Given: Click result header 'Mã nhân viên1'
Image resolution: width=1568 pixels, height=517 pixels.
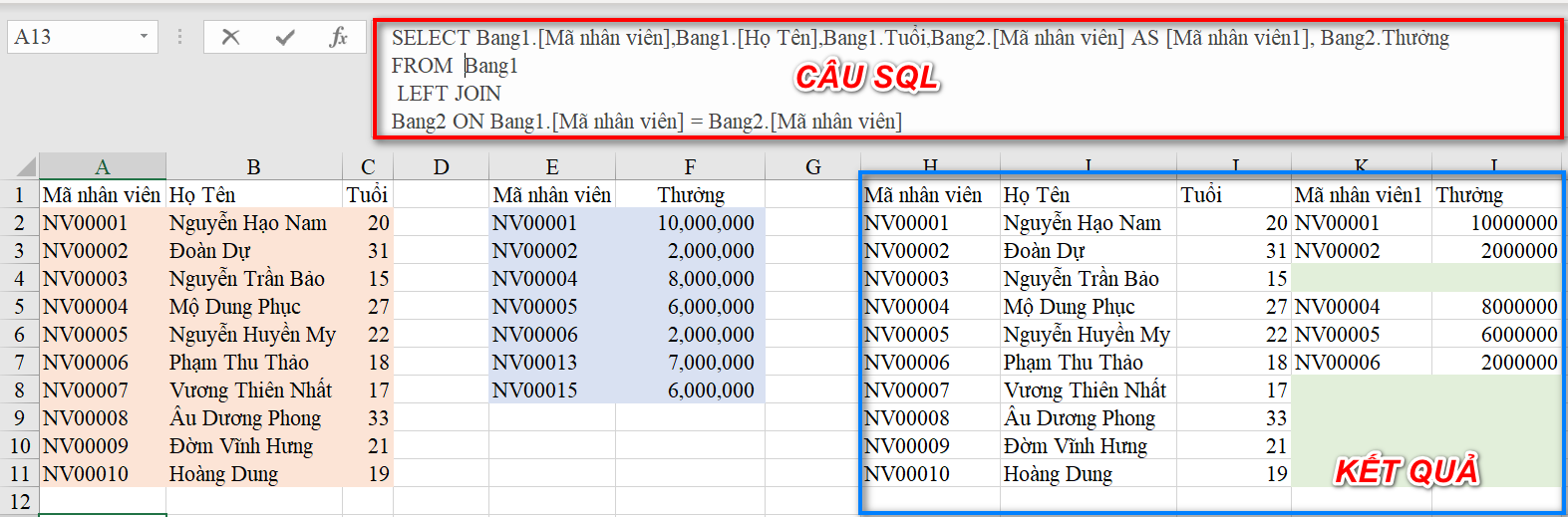Looking at the screenshot, I should click(x=1361, y=194).
